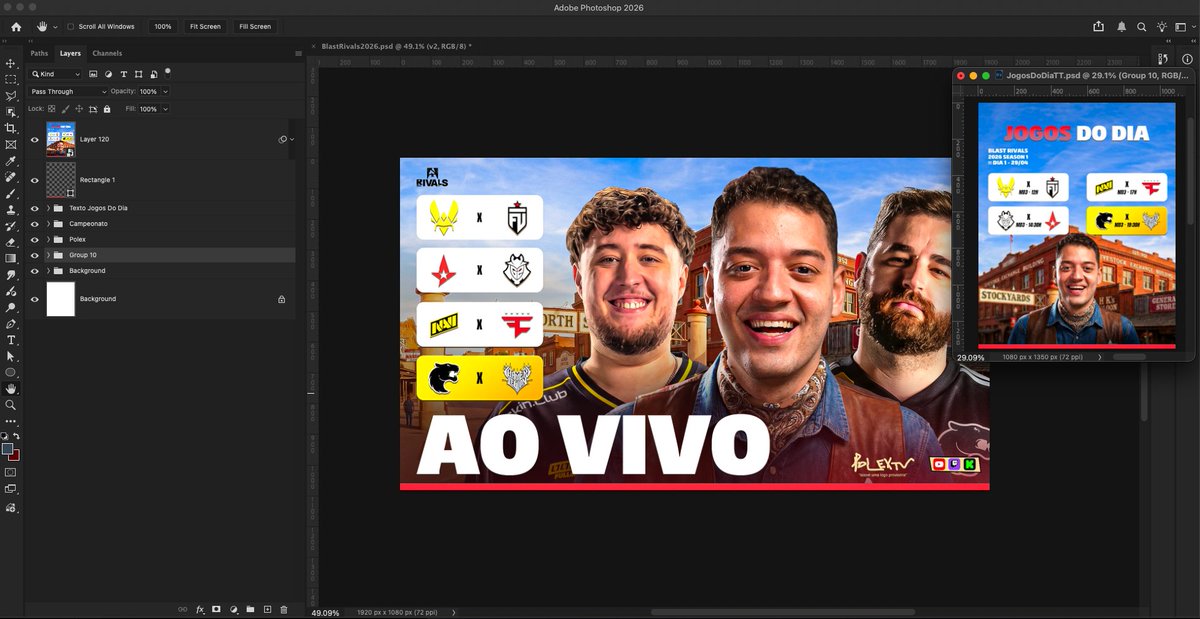Select the Brush tool

[11, 194]
